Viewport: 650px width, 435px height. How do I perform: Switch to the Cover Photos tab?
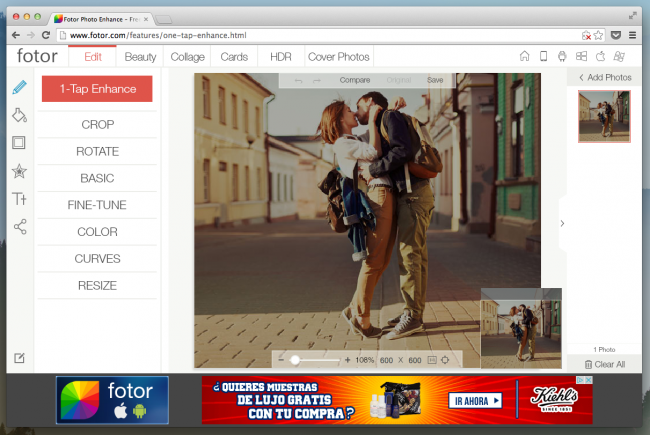[x=339, y=56]
